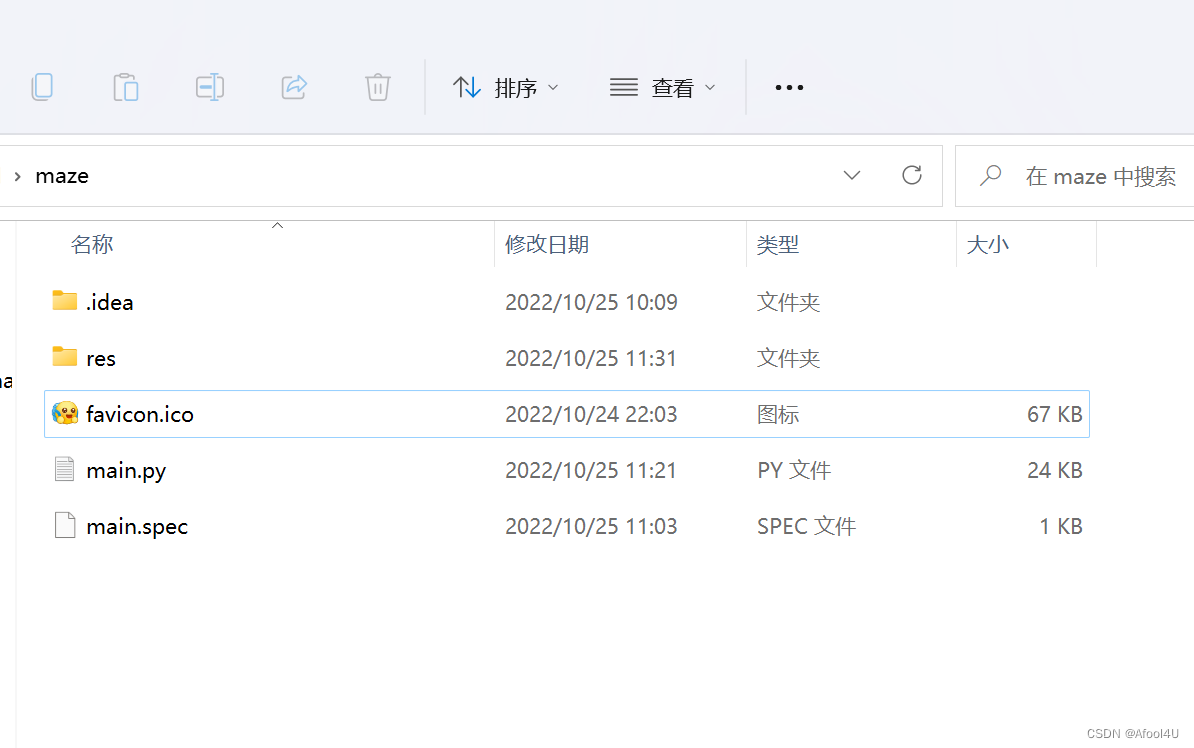Click the Paste clipboard icon
The width and height of the screenshot is (1194, 748).
126,88
